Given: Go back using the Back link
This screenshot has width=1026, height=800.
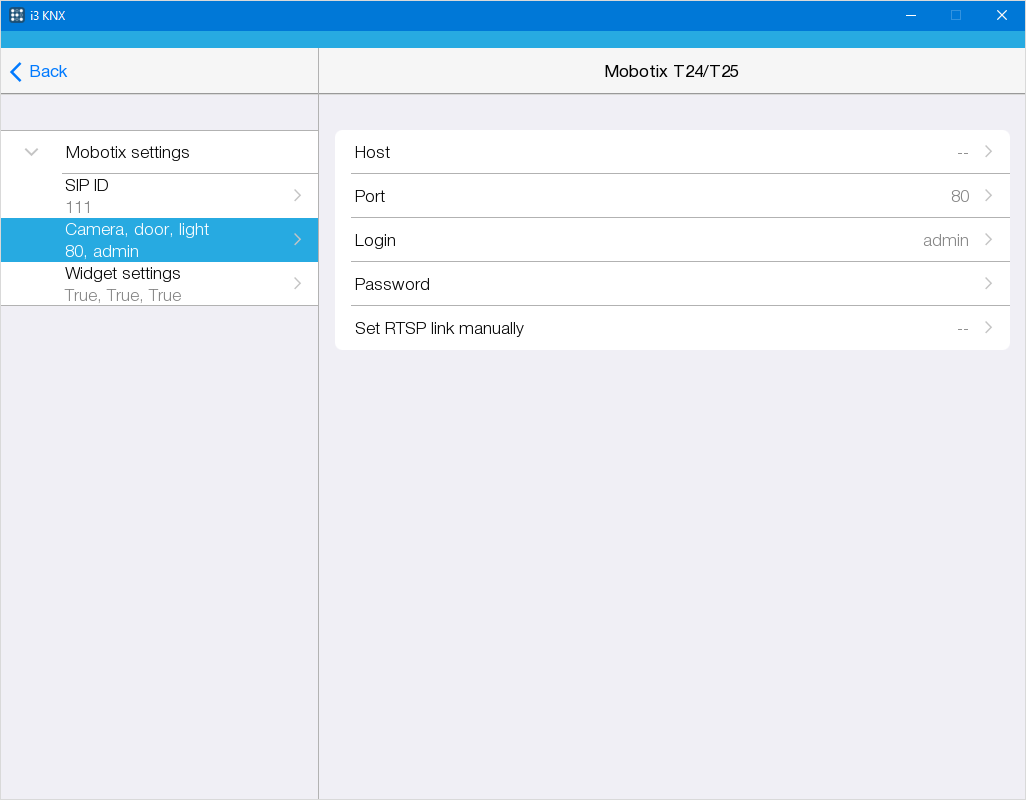Looking at the screenshot, I should (x=48, y=72).
